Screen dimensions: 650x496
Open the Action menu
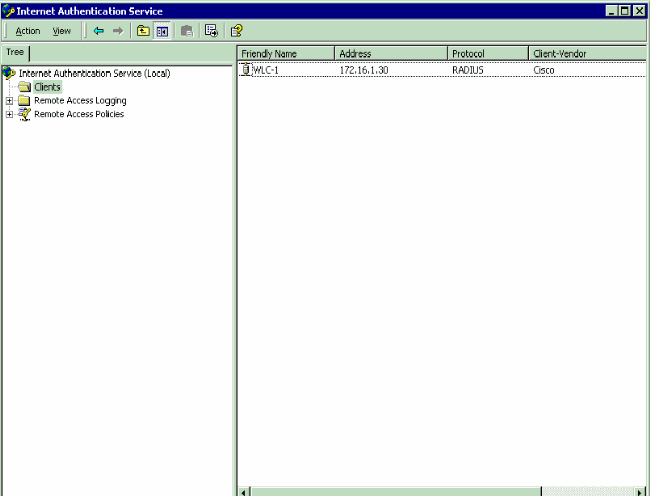click(x=28, y=31)
